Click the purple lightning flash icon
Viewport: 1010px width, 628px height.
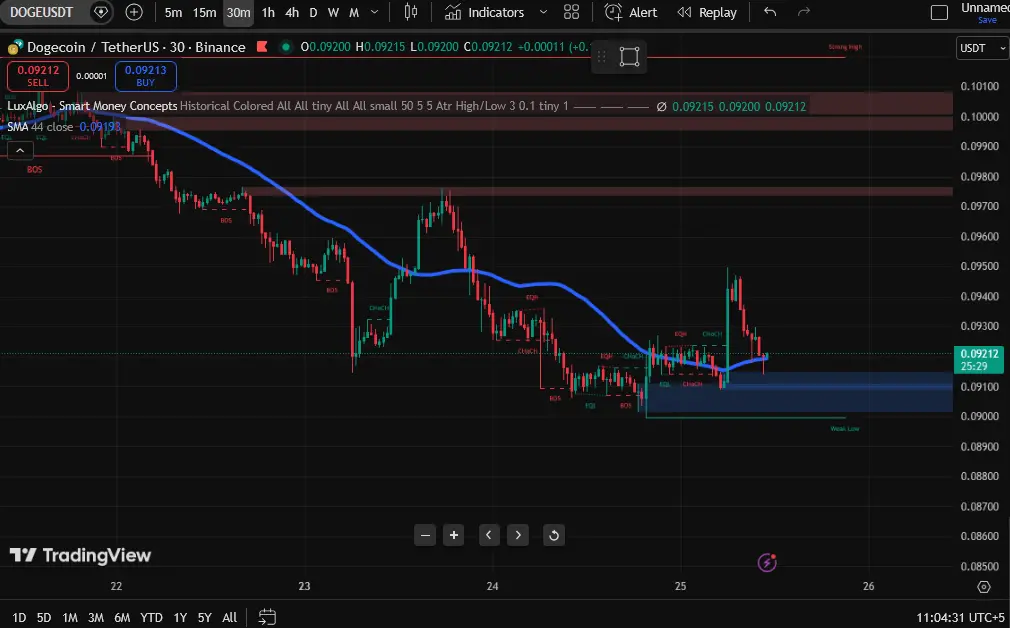click(767, 562)
